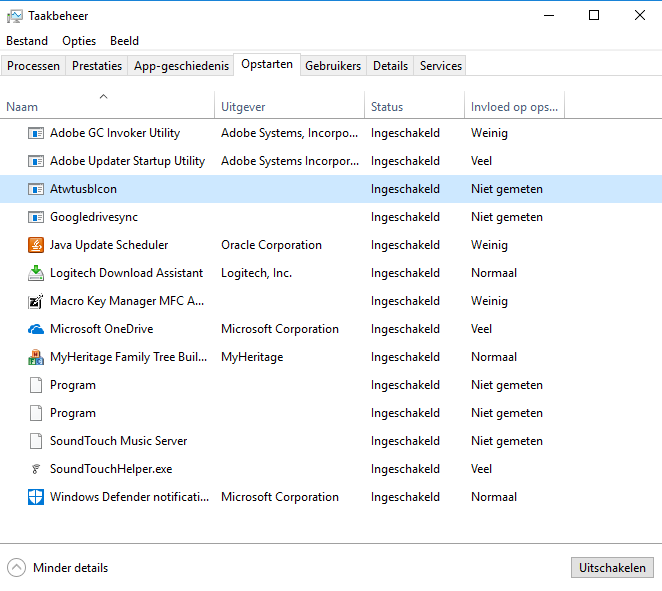Click the Macro Key Manager icon
The height and width of the screenshot is (591, 662).
[x=36, y=301]
